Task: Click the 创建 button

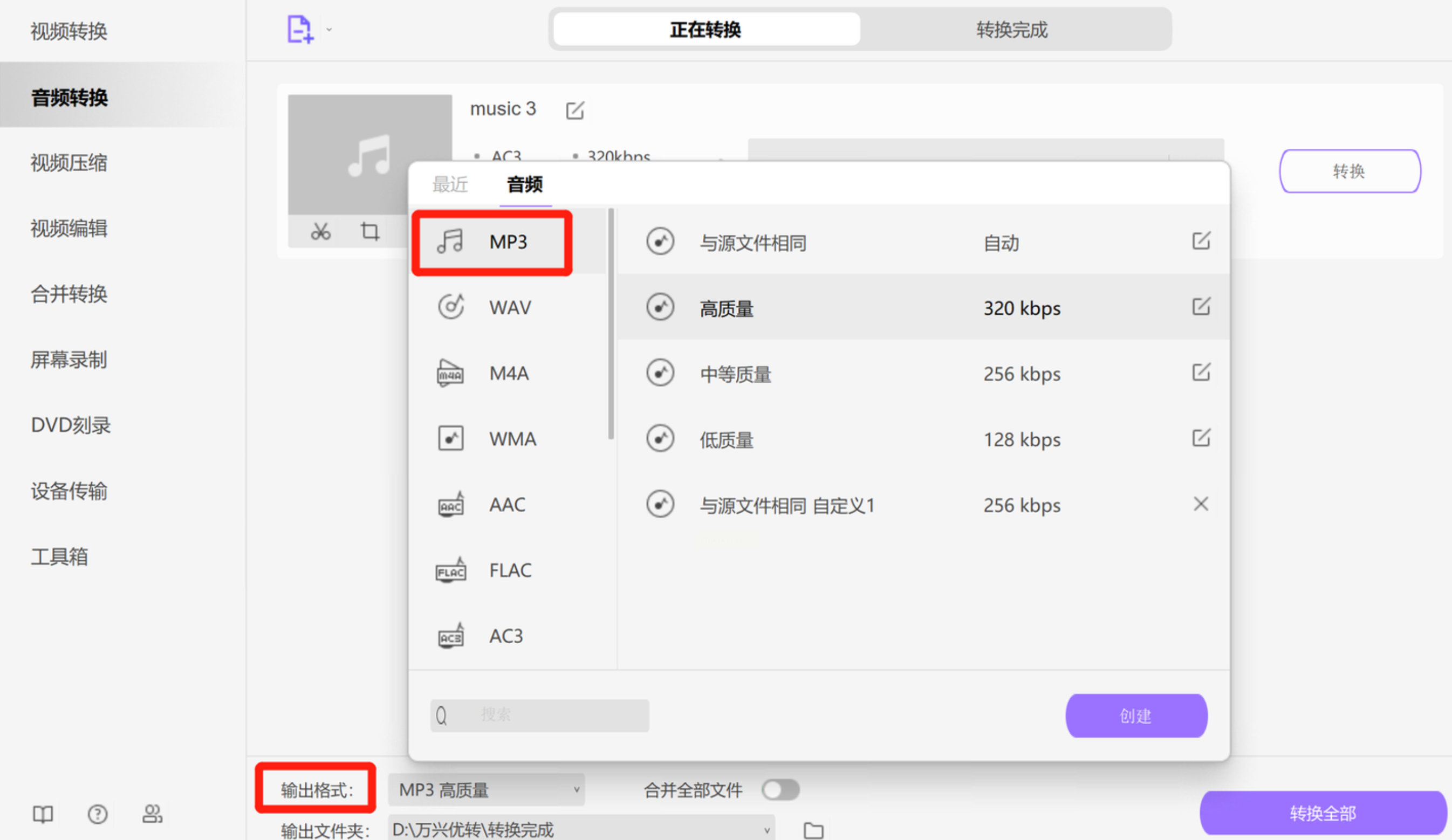Action: point(1136,715)
